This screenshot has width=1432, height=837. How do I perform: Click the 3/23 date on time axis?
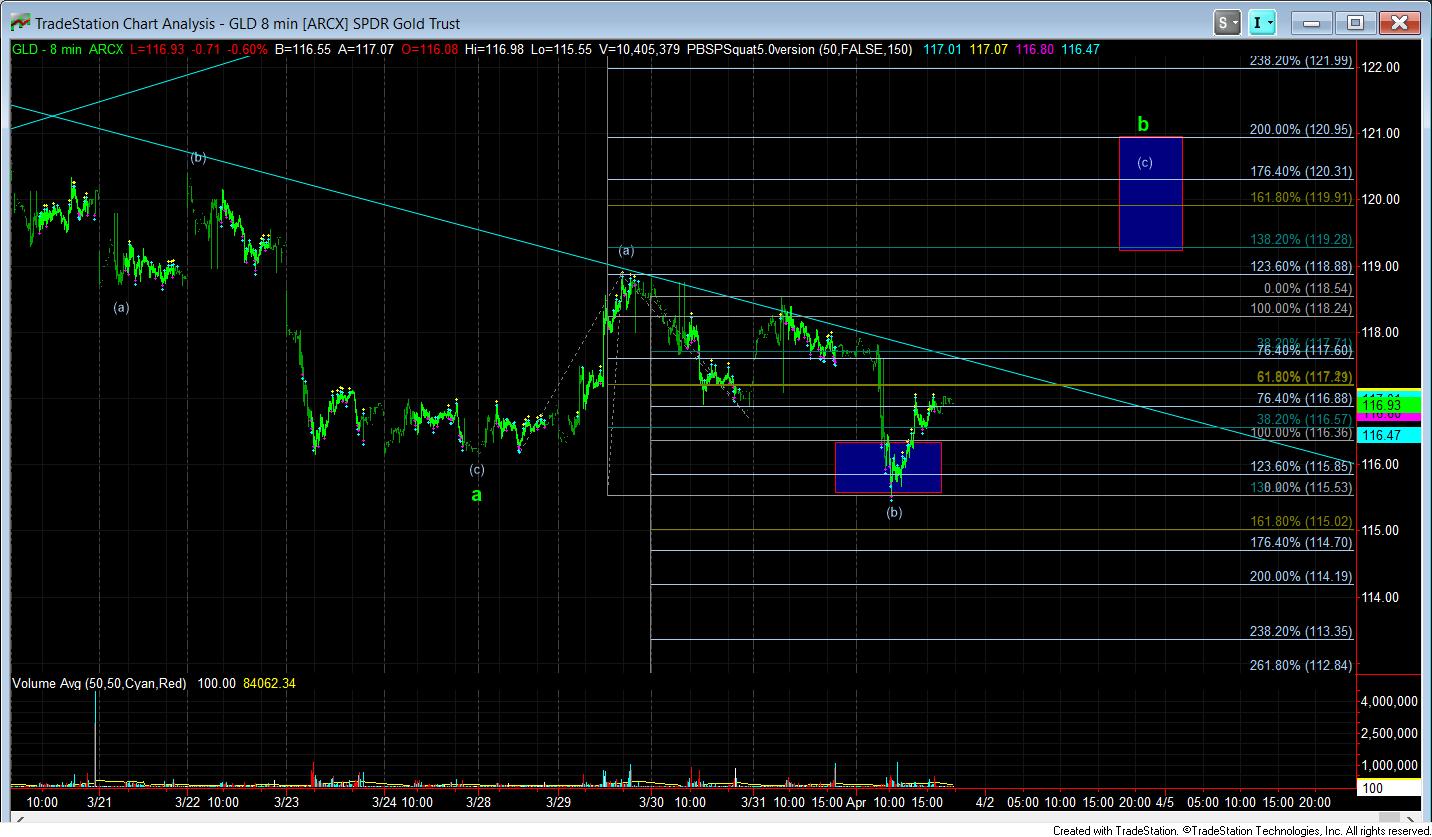click(287, 802)
